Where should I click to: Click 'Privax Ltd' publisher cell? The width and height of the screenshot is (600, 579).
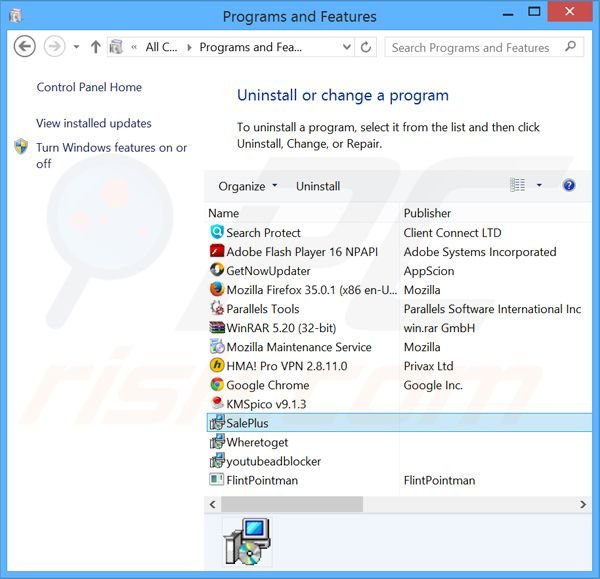point(429,366)
